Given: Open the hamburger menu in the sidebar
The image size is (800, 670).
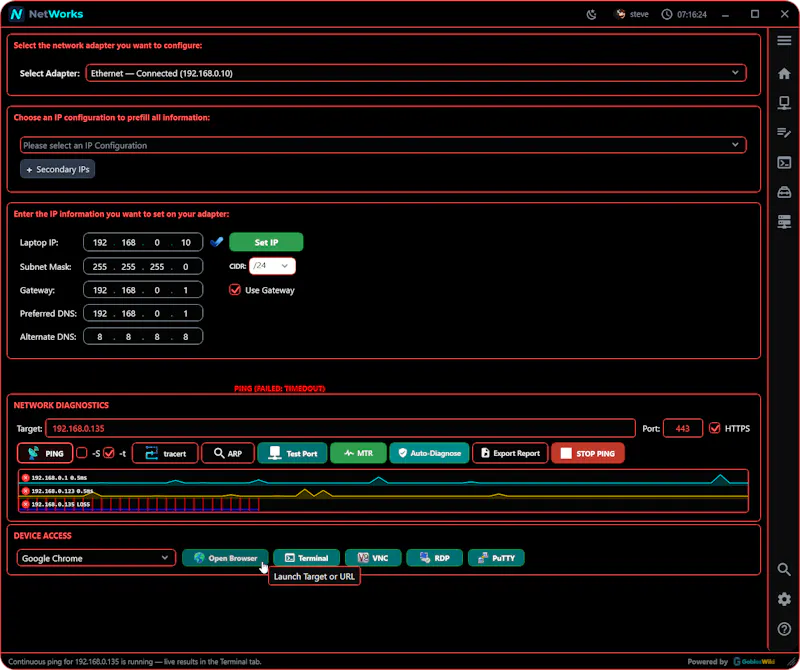Looking at the screenshot, I should pos(784,41).
